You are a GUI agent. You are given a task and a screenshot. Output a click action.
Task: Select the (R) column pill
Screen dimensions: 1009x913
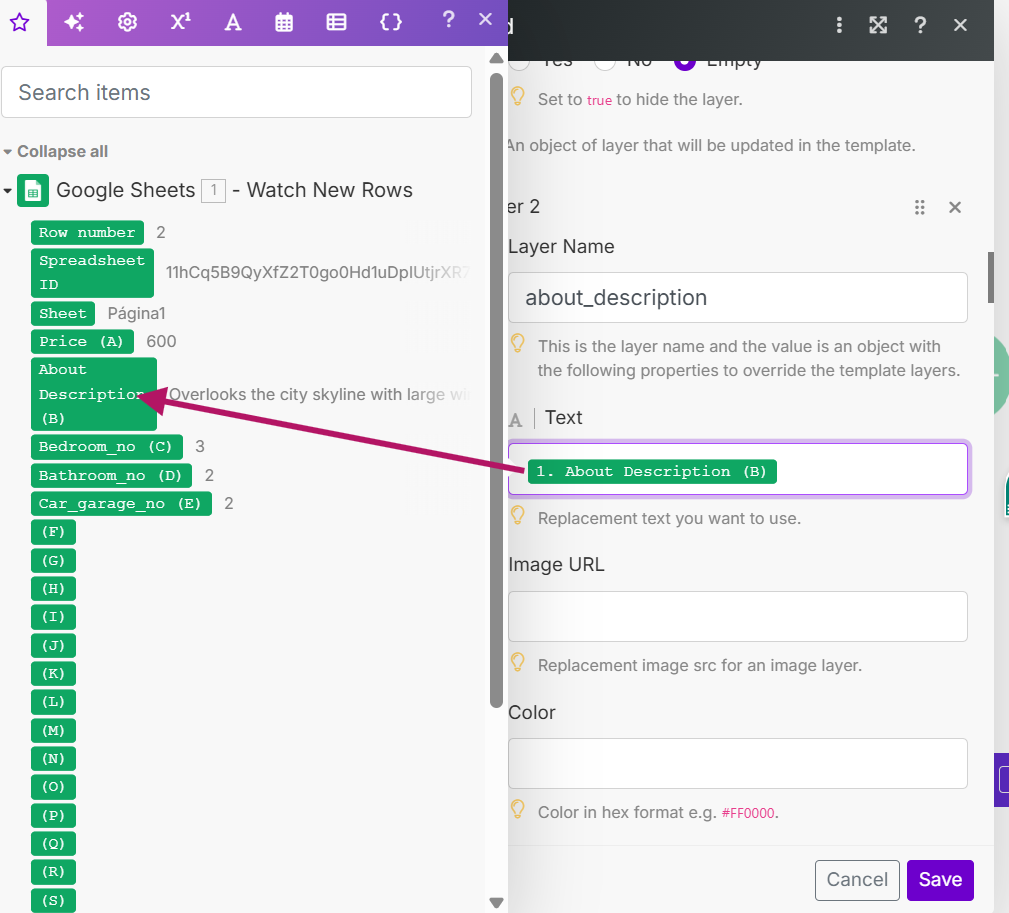(x=53, y=872)
